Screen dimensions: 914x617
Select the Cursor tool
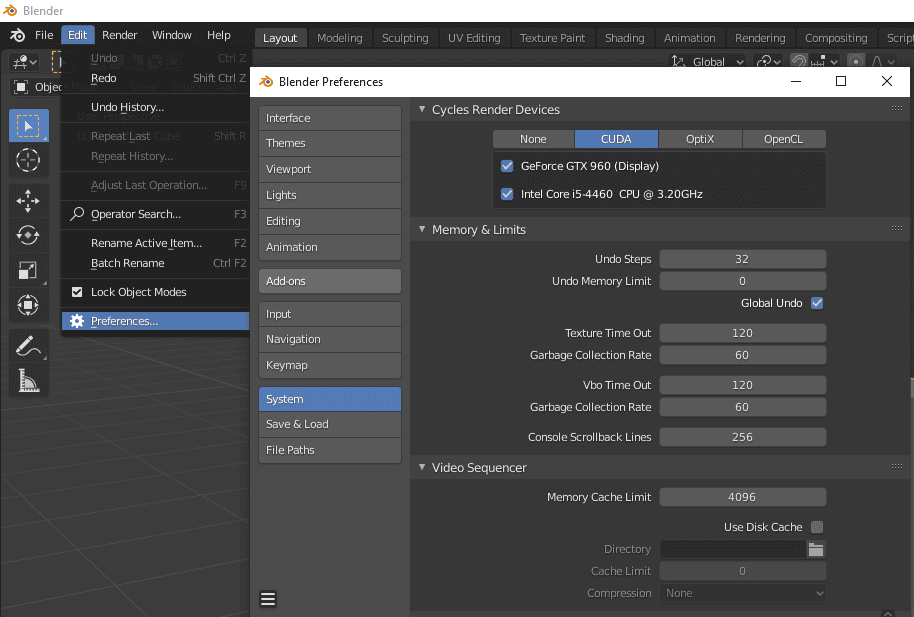(28, 160)
